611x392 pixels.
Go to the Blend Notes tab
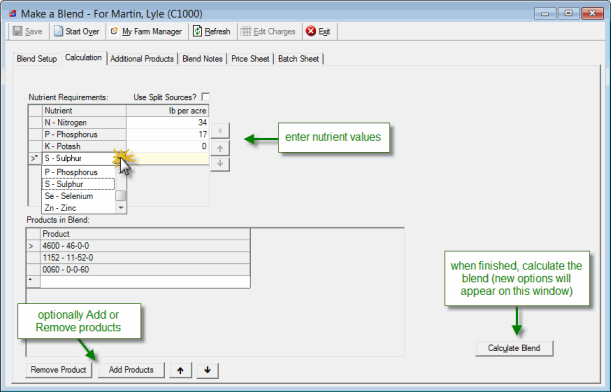tap(202, 59)
